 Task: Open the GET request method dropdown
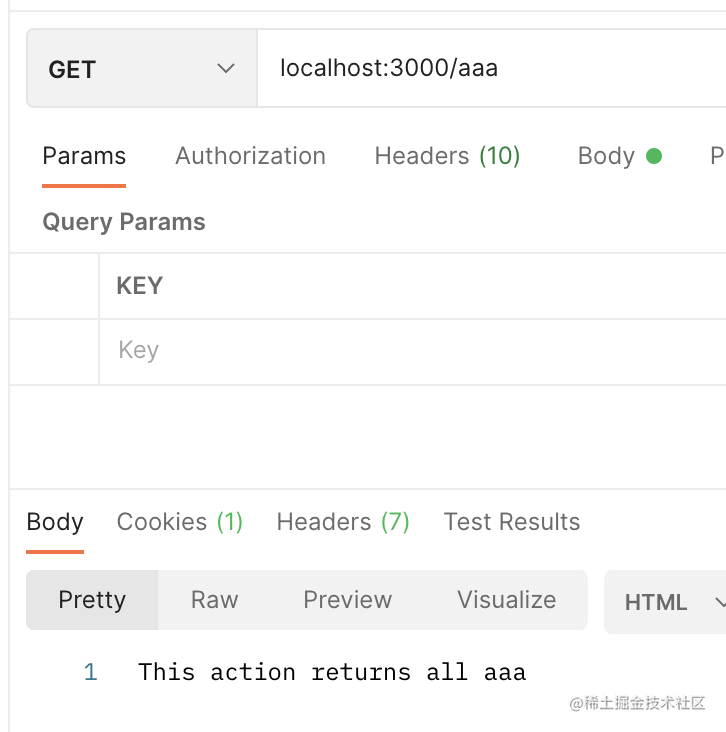141,69
